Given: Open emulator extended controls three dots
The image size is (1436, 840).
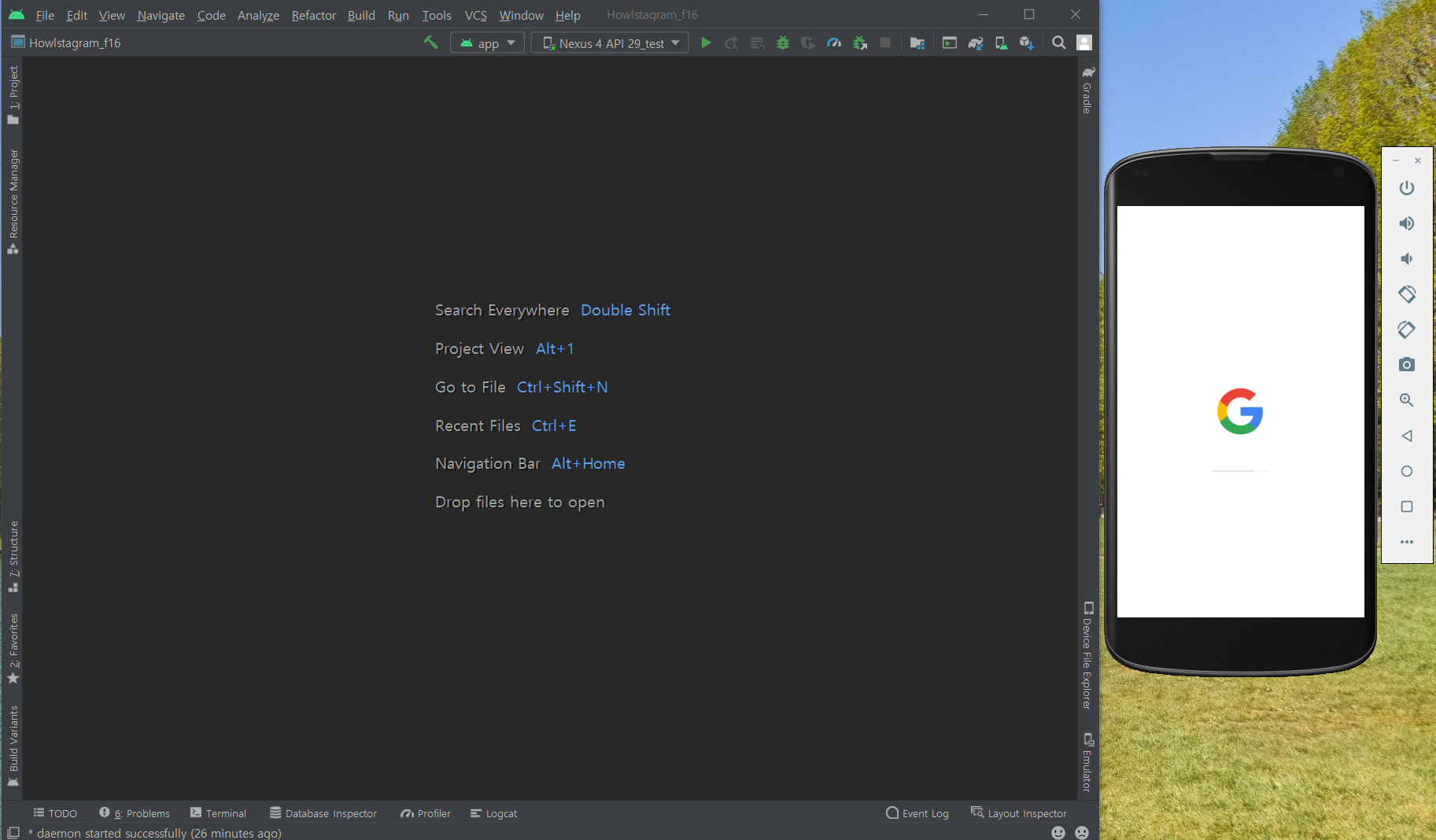Looking at the screenshot, I should 1407,542.
